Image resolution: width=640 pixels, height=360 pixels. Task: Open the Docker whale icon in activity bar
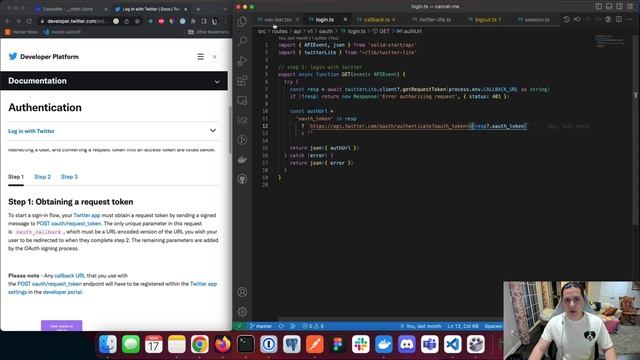tap(242, 160)
